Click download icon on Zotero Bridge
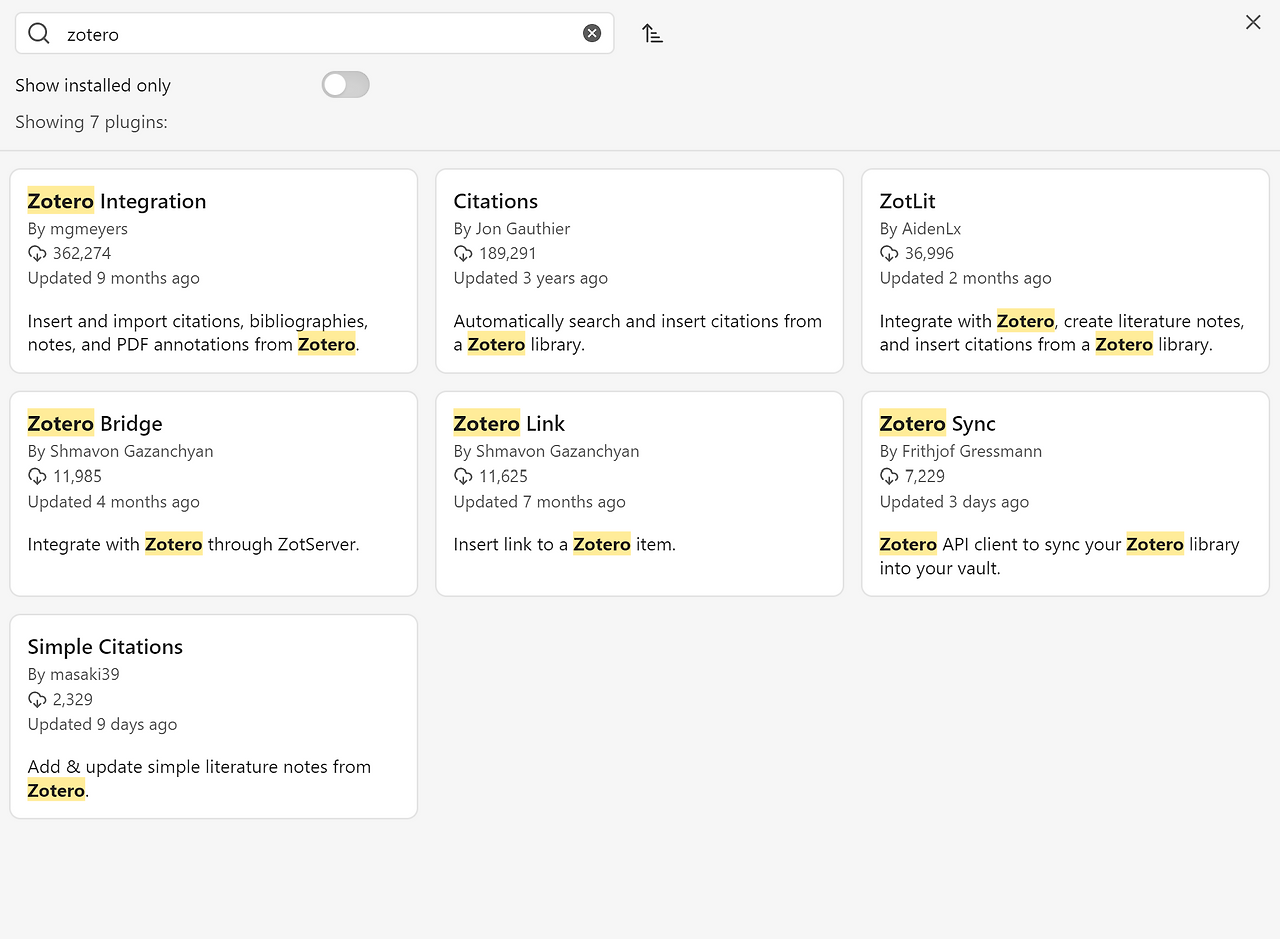1280x939 pixels. pyautogui.click(x=37, y=477)
